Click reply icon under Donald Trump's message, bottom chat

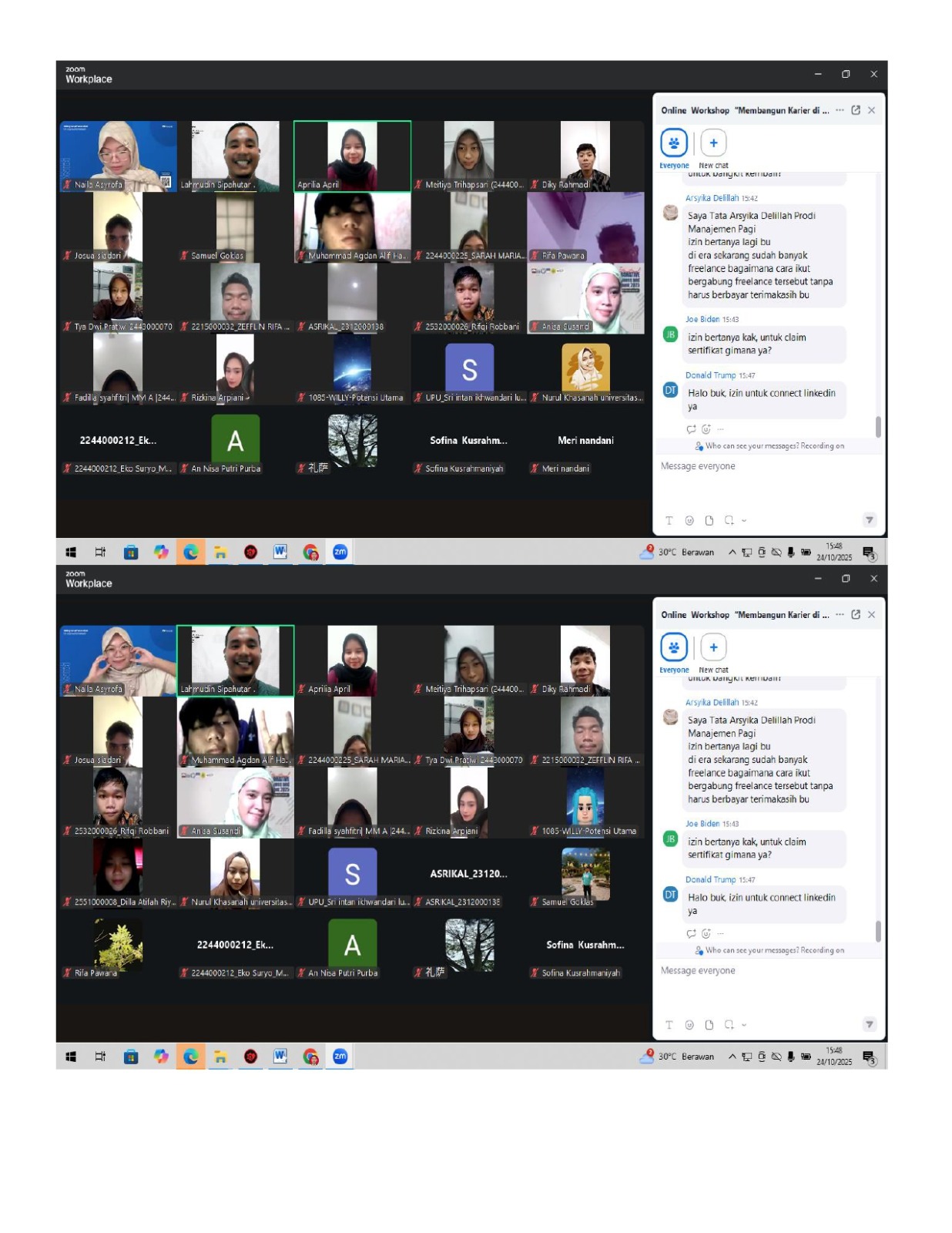[691, 933]
